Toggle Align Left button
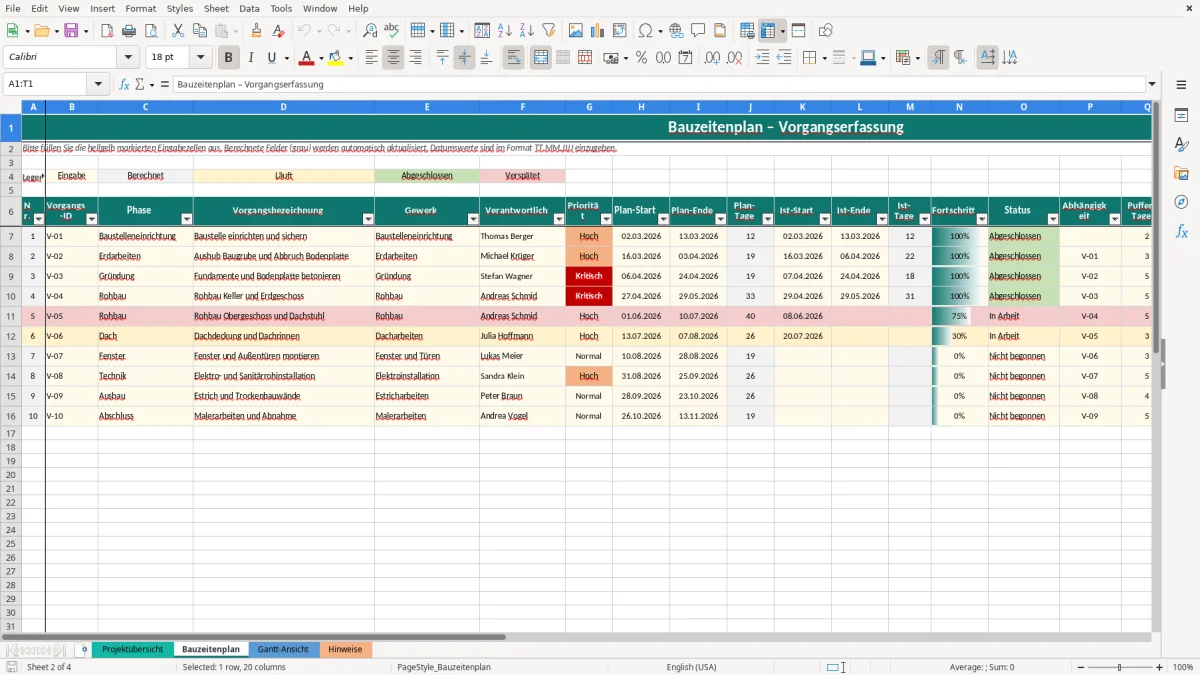The width and height of the screenshot is (1200, 675). click(371, 58)
